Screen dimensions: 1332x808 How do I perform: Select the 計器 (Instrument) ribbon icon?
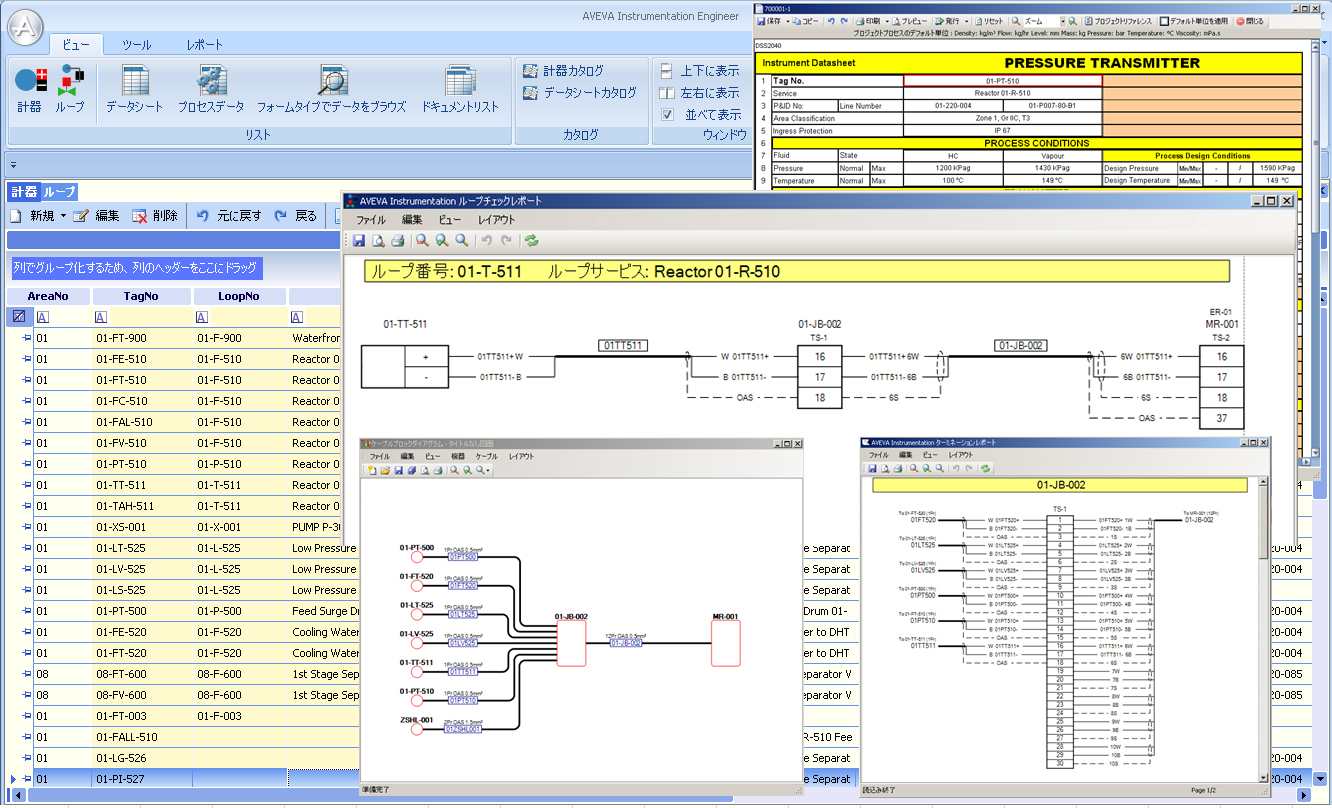[33, 88]
